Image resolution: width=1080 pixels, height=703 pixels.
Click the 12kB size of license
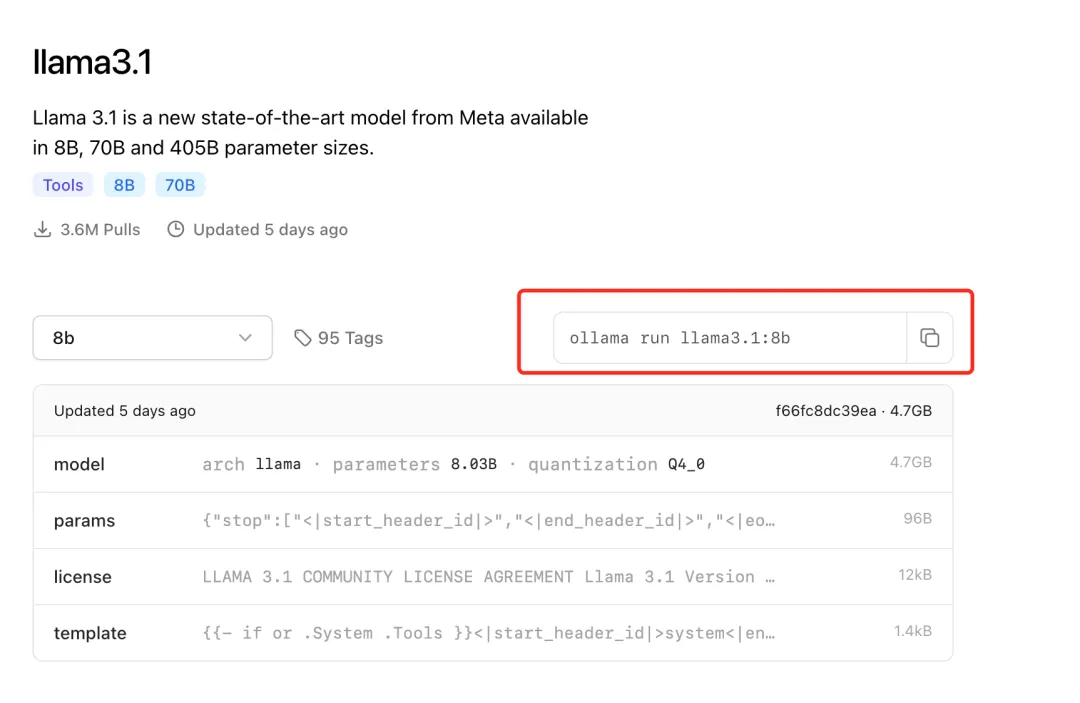pyautogui.click(x=915, y=575)
